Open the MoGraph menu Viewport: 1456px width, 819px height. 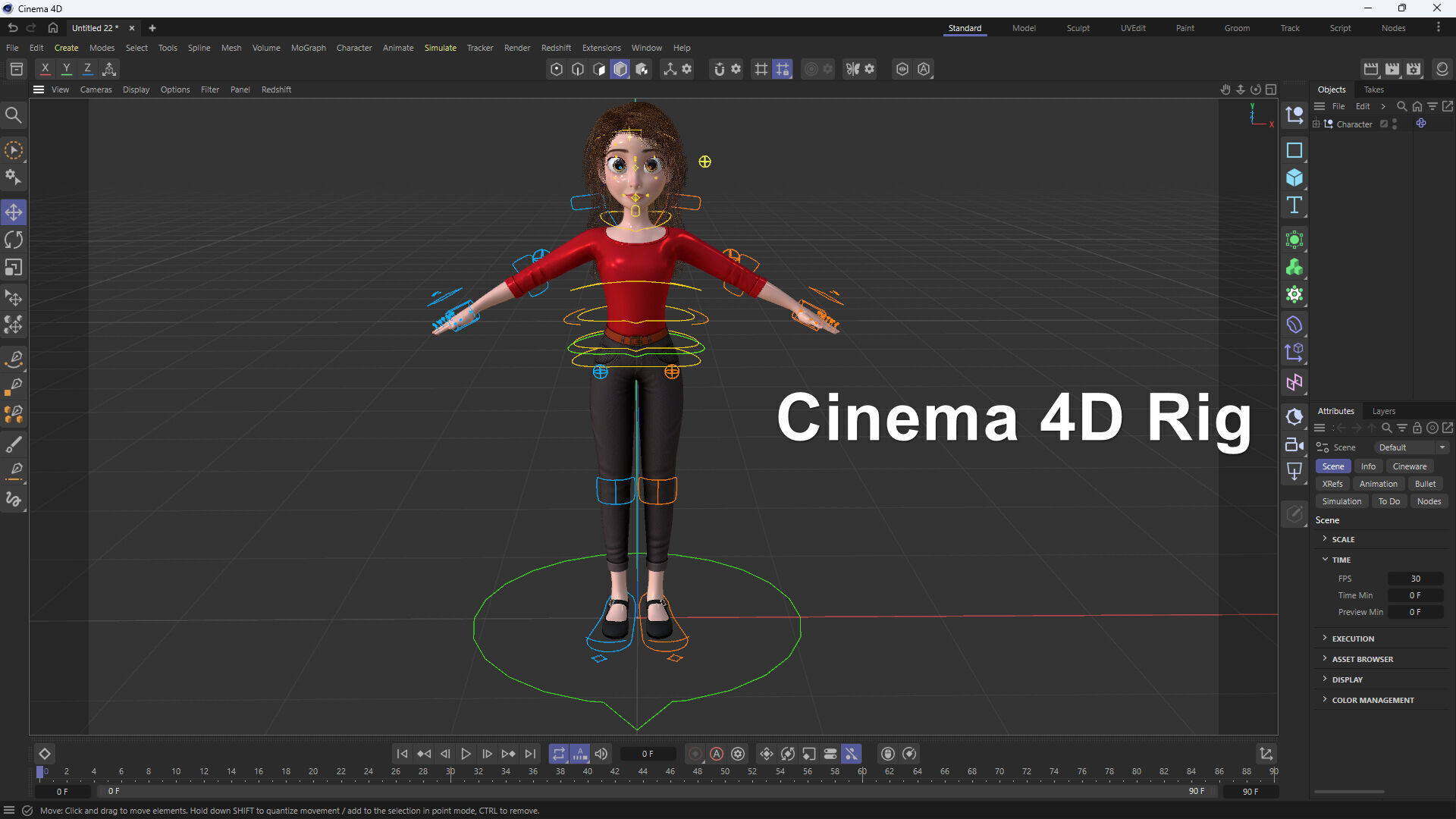pos(308,48)
